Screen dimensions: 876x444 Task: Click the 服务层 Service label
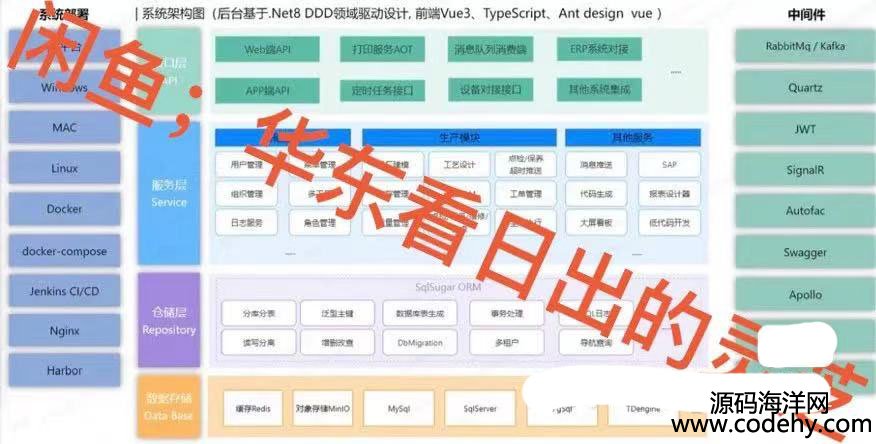coord(169,193)
